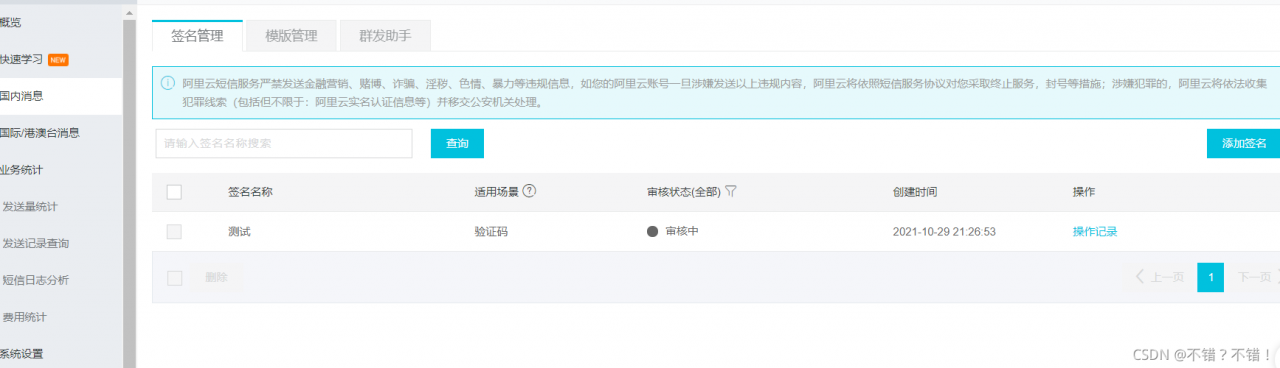The width and height of the screenshot is (1280, 368).
Task: Open 国际/港澳台消息 in the sidebar
Action: click(40, 133)
